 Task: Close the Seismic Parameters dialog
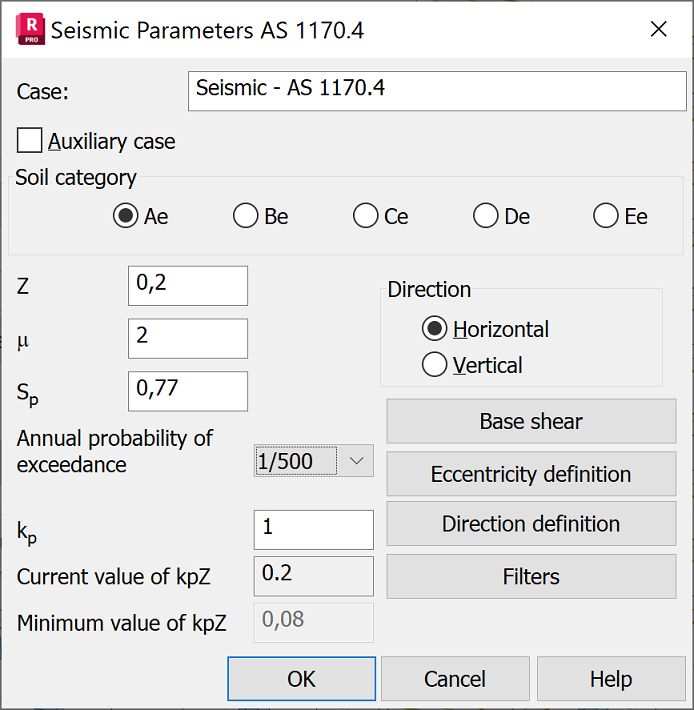(x=659, y=29)
